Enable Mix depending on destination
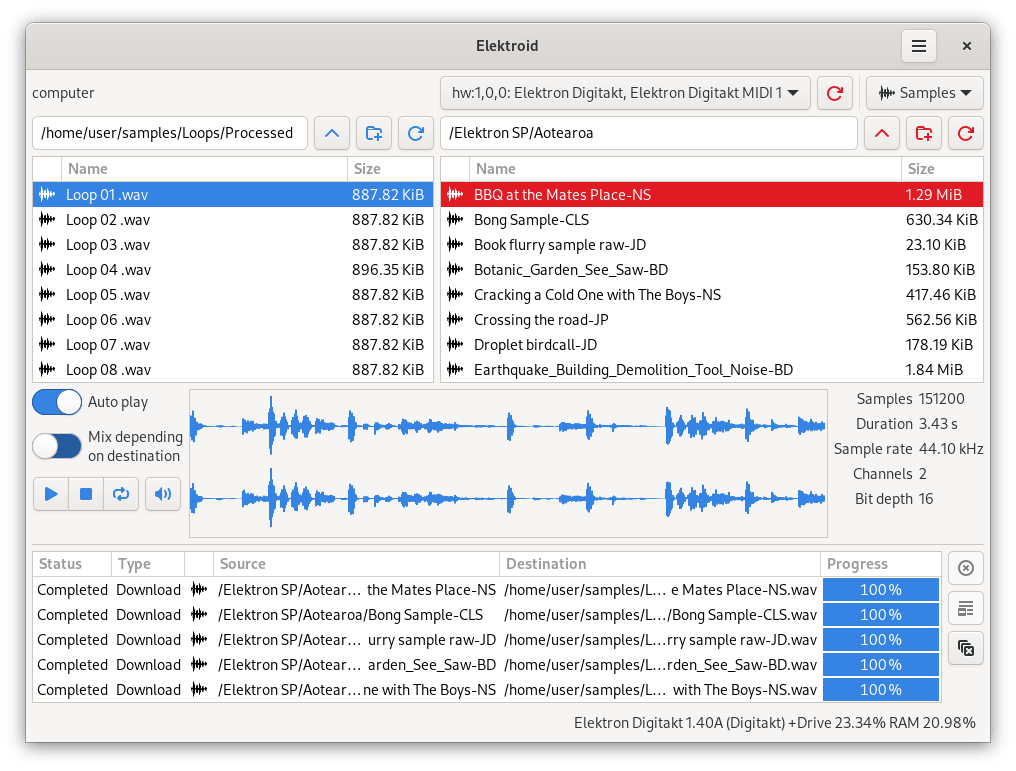The image size is (1016, 771). click(x=57, y=446)
